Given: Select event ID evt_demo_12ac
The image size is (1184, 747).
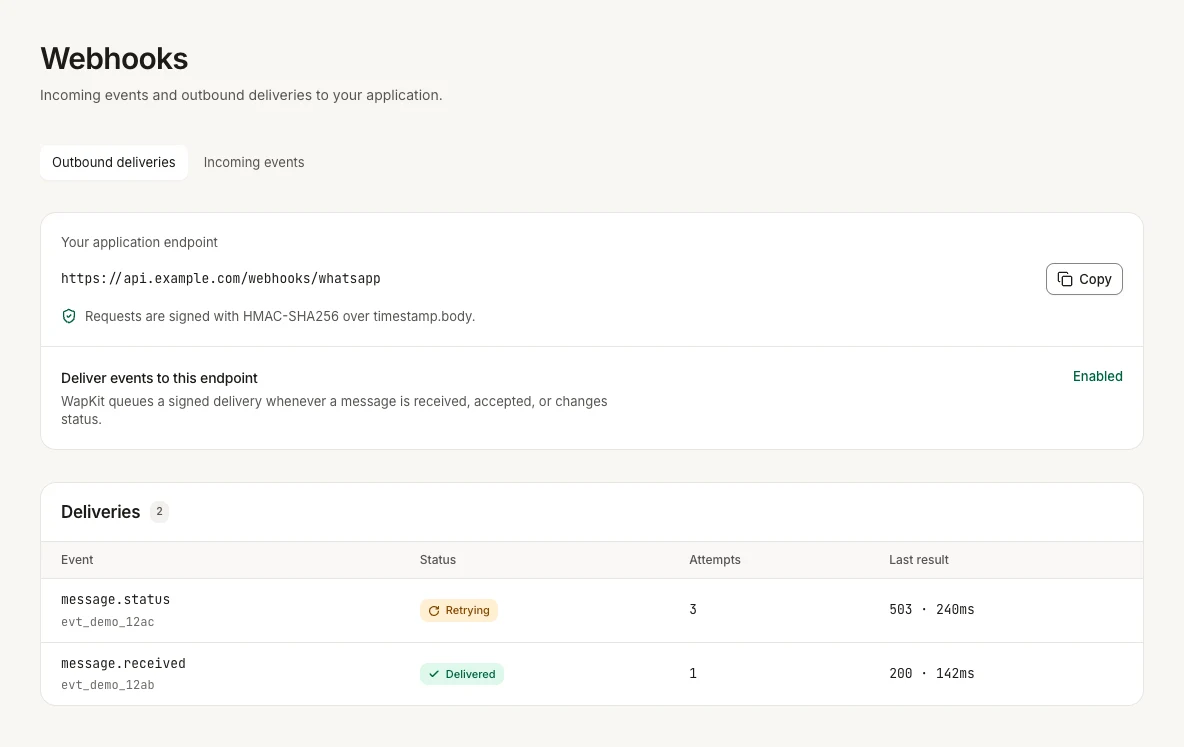Looking at the screenshot, I should pyautogui.click(x=107, y=622).
